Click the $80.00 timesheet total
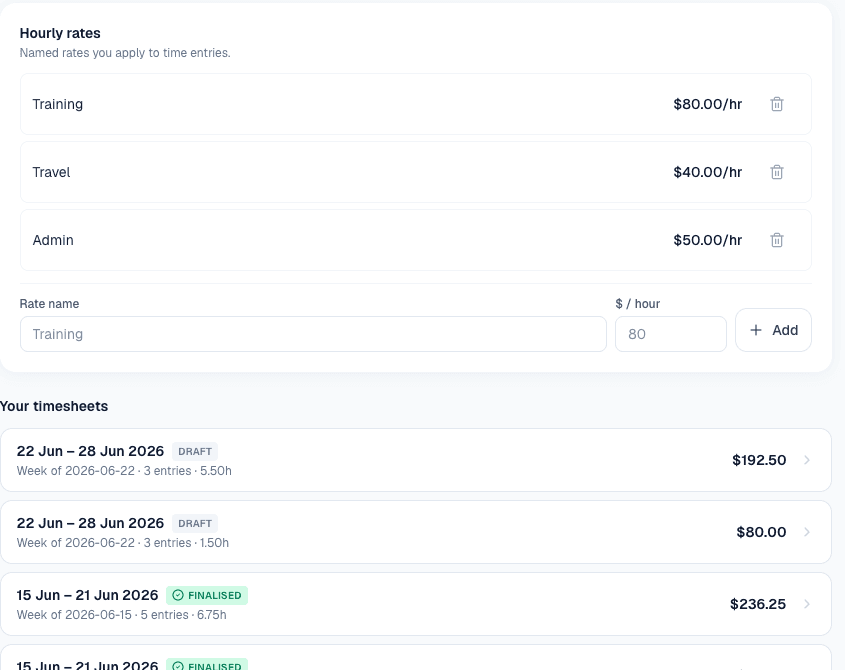This screenshot has height=670, width=845. coord(761,532)
